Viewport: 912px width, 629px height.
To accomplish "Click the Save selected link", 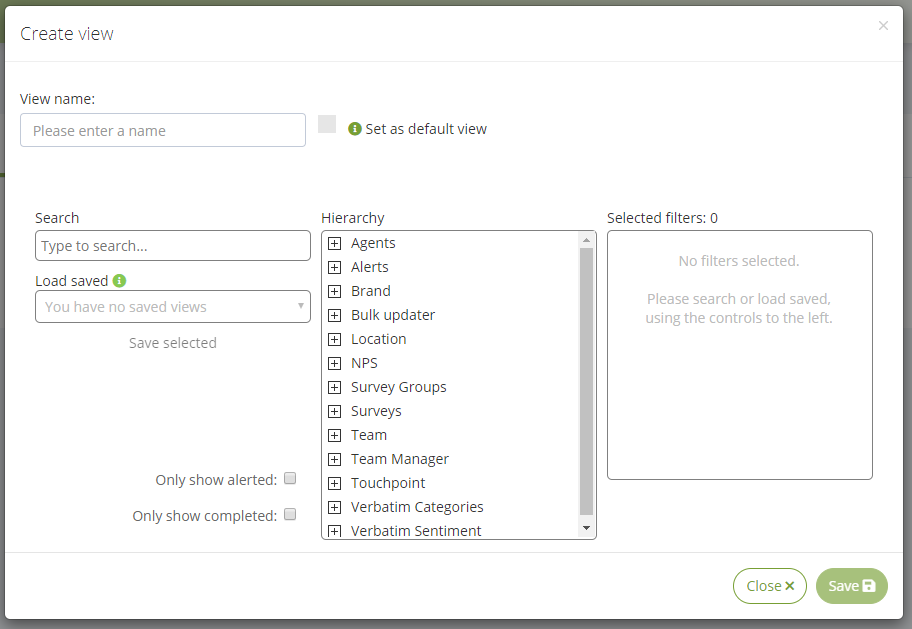I will click(x=173, y=343).
